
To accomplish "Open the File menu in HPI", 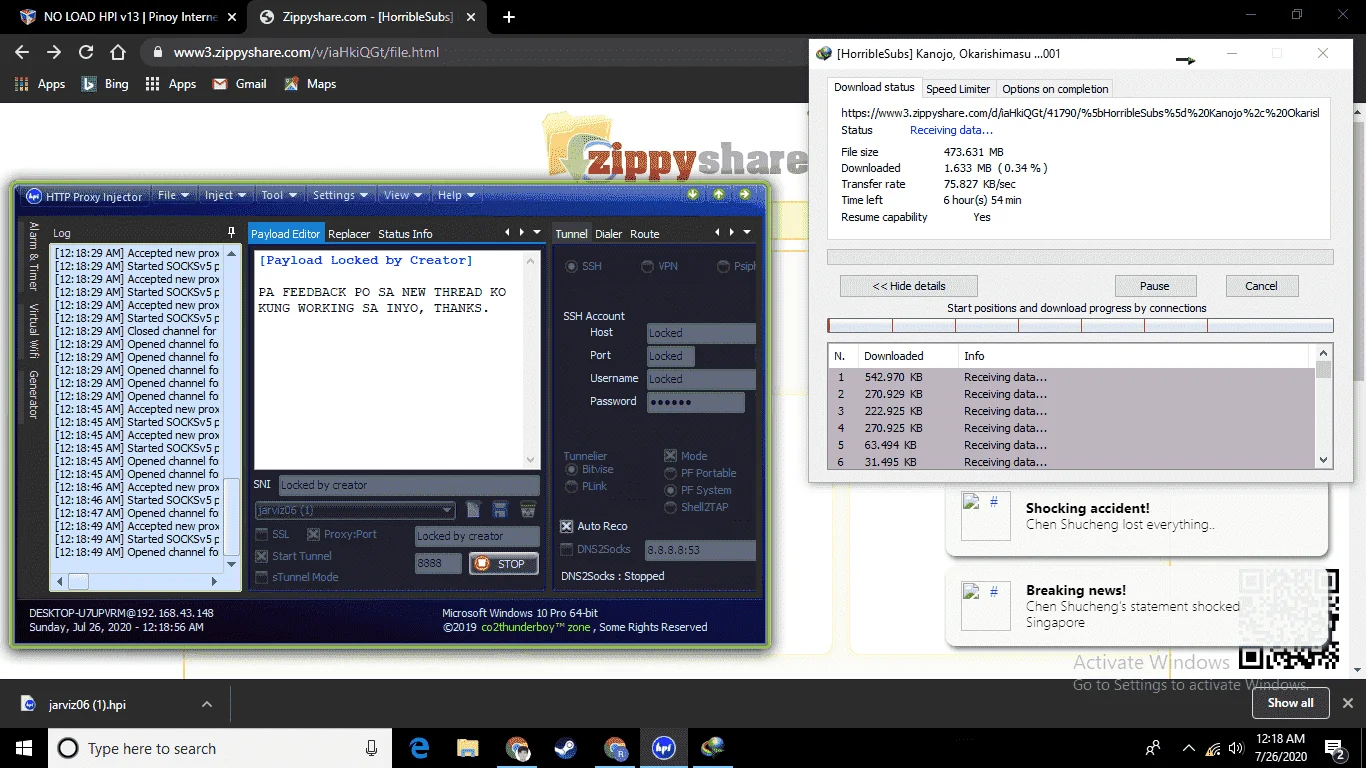I will point(173,195).
